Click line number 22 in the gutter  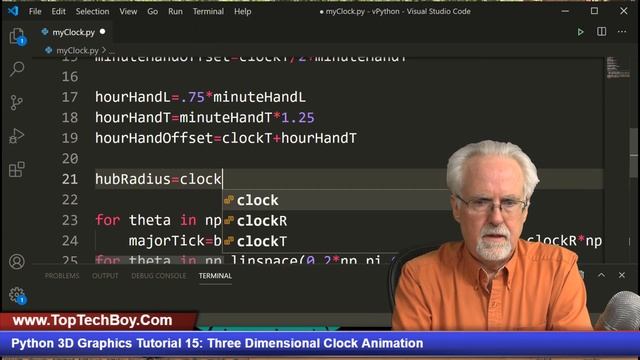tap(70, 200)
